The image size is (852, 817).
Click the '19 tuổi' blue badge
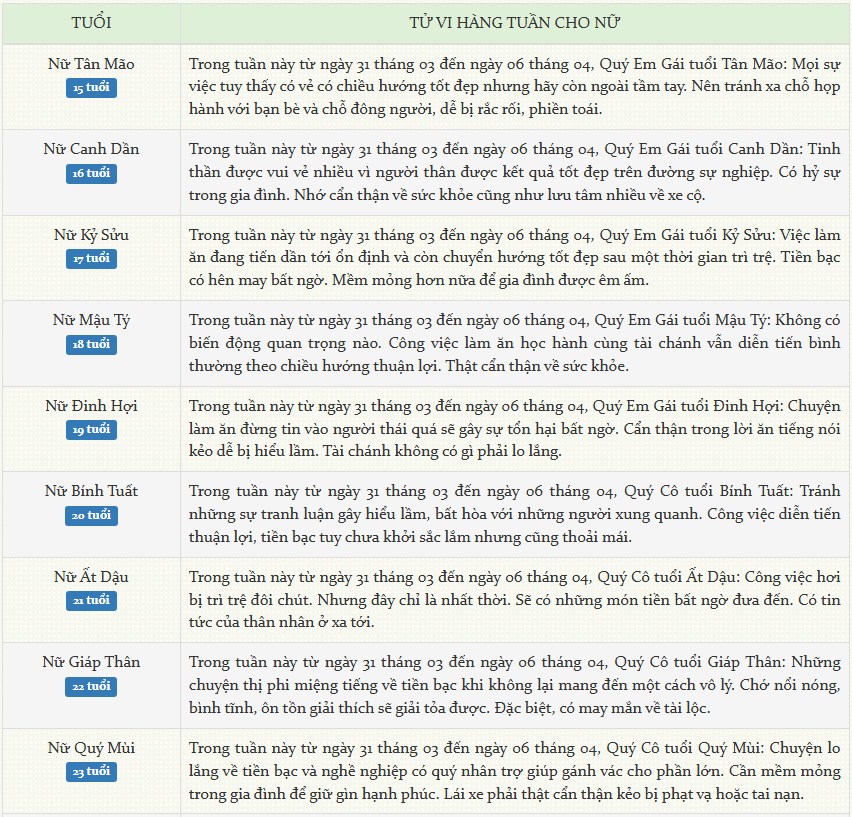[x=91, y=430]
